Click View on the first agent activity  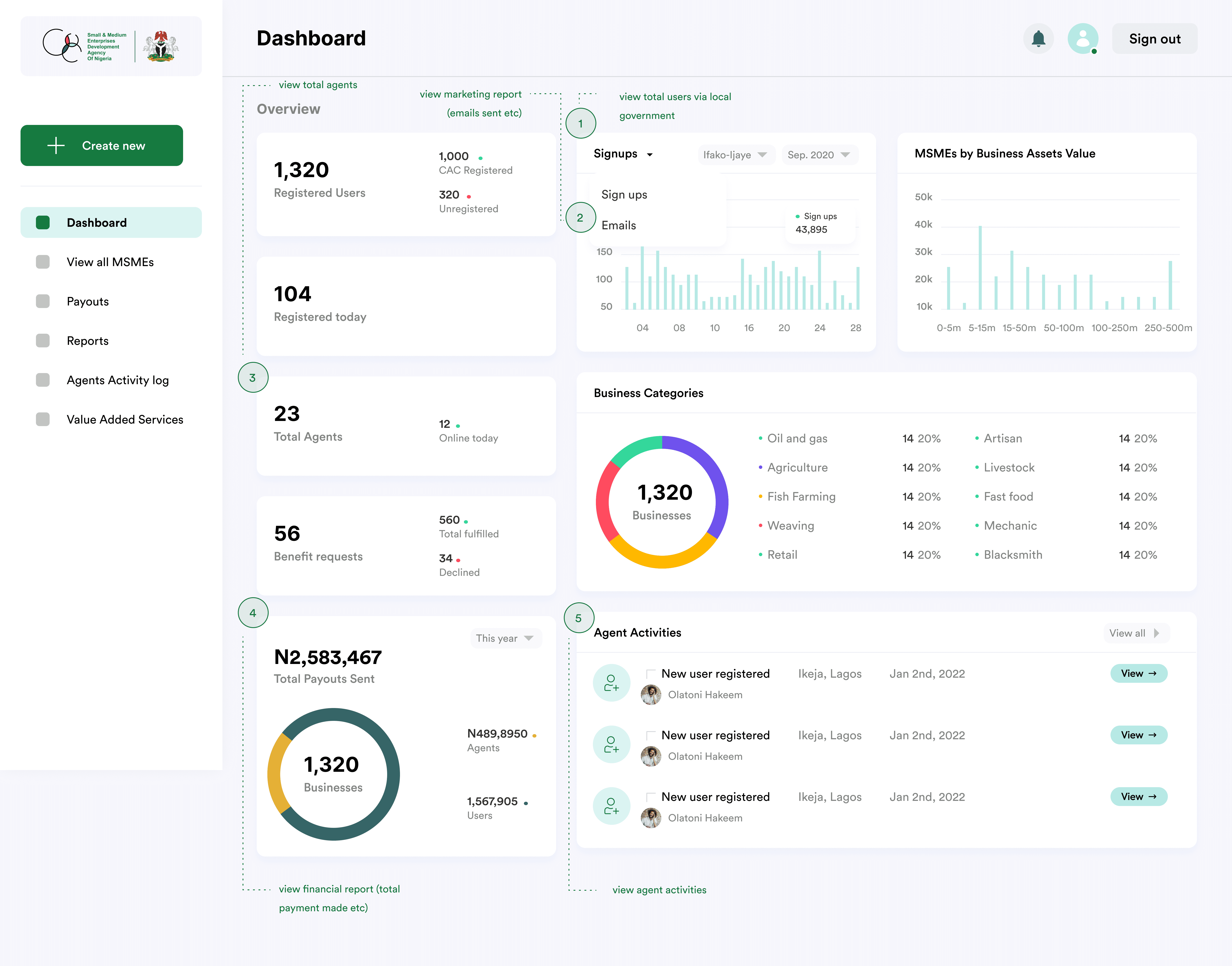(x=1139, y=673)
